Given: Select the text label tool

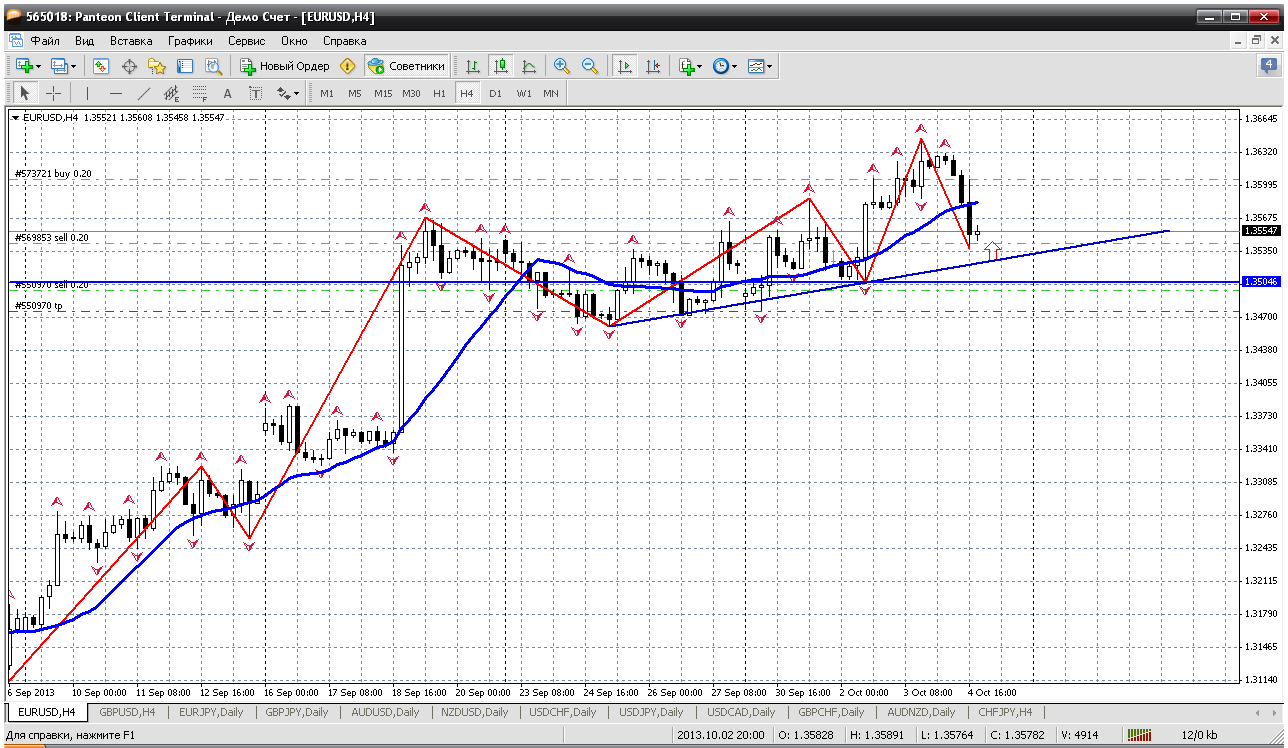Looking at the screenshot, I should (x=255, y=93).
